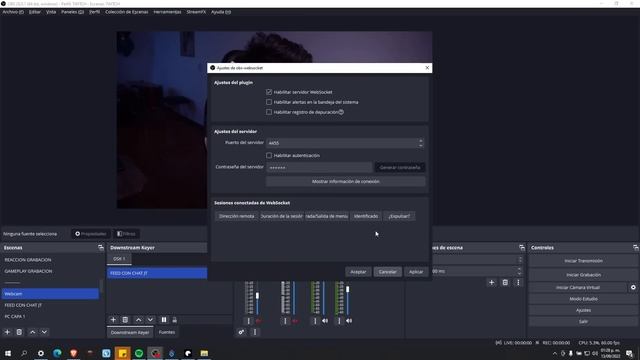Open the Colección de Escenas menu
The width and height of the screenshot is (640, 360).
127,12
